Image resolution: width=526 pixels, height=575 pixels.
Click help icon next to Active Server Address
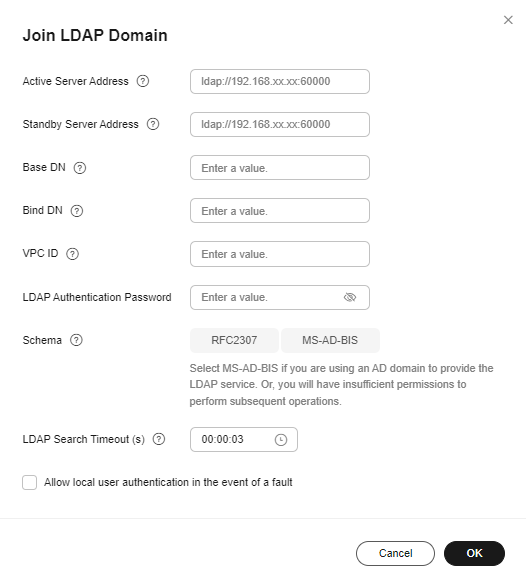pyautogui.click(x=143, y=81)
